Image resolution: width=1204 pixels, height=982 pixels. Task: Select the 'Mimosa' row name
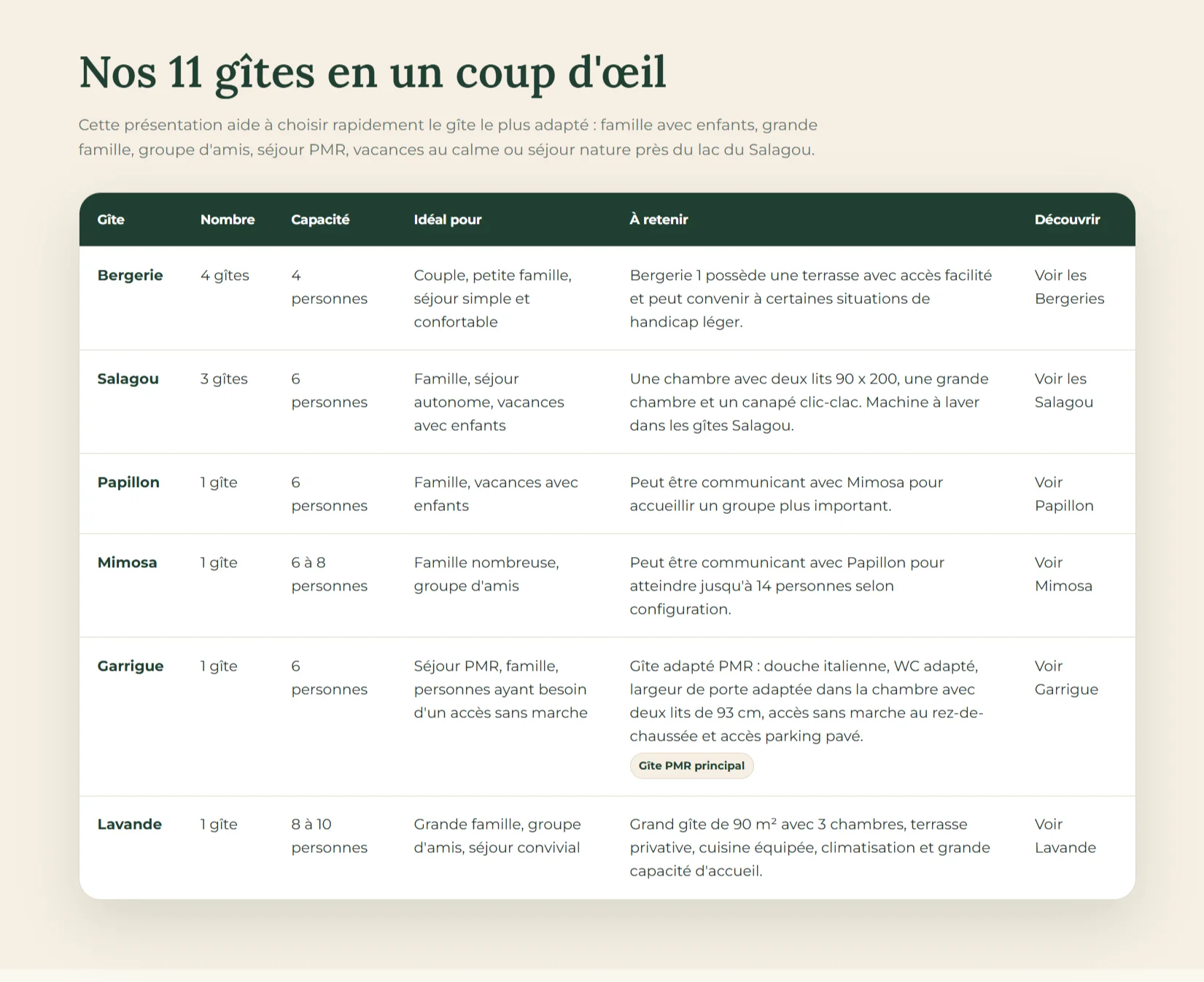point(127,562)
